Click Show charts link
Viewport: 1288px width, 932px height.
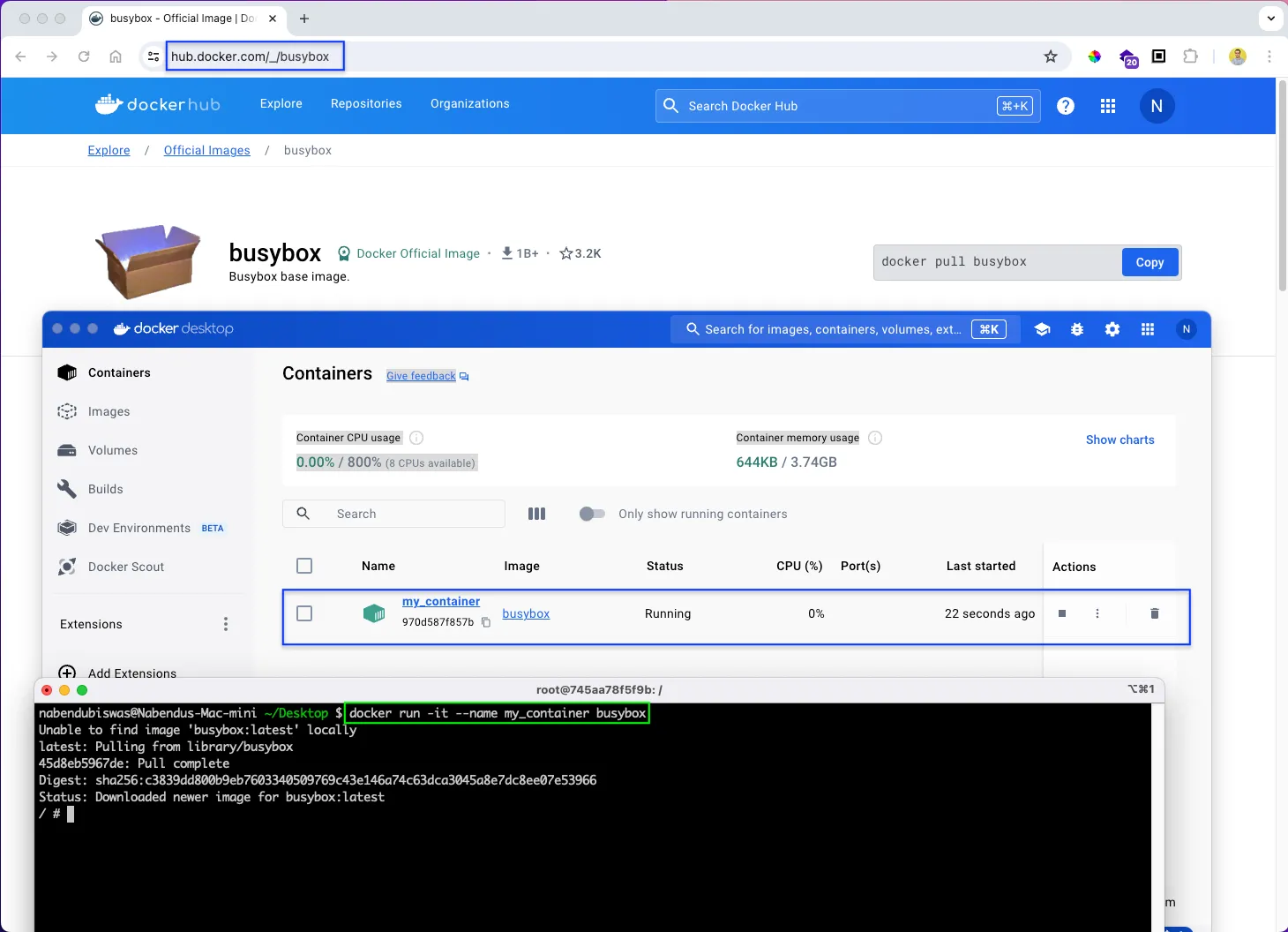pyautogui.click(x=1120, y=440)
